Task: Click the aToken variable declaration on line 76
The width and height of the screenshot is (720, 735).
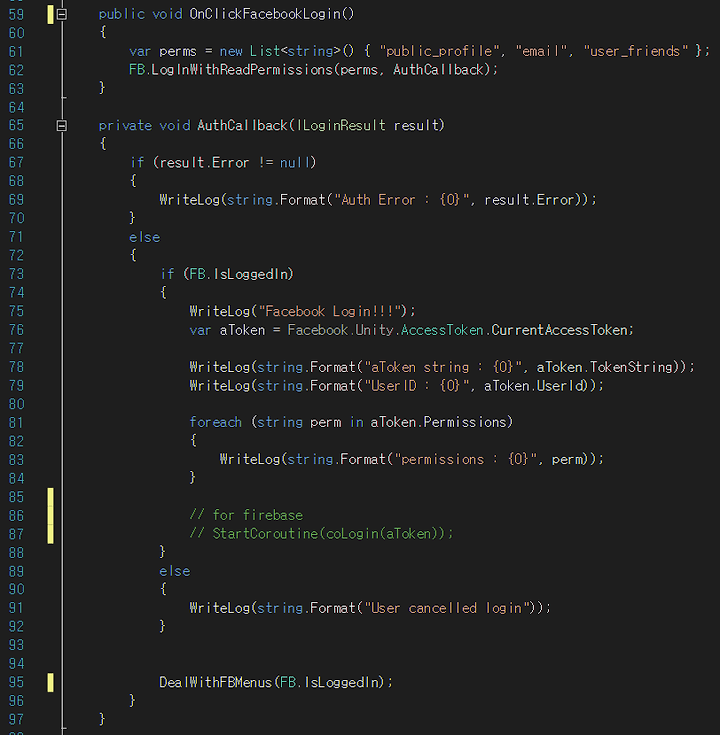Action: [x=242, y=330]
